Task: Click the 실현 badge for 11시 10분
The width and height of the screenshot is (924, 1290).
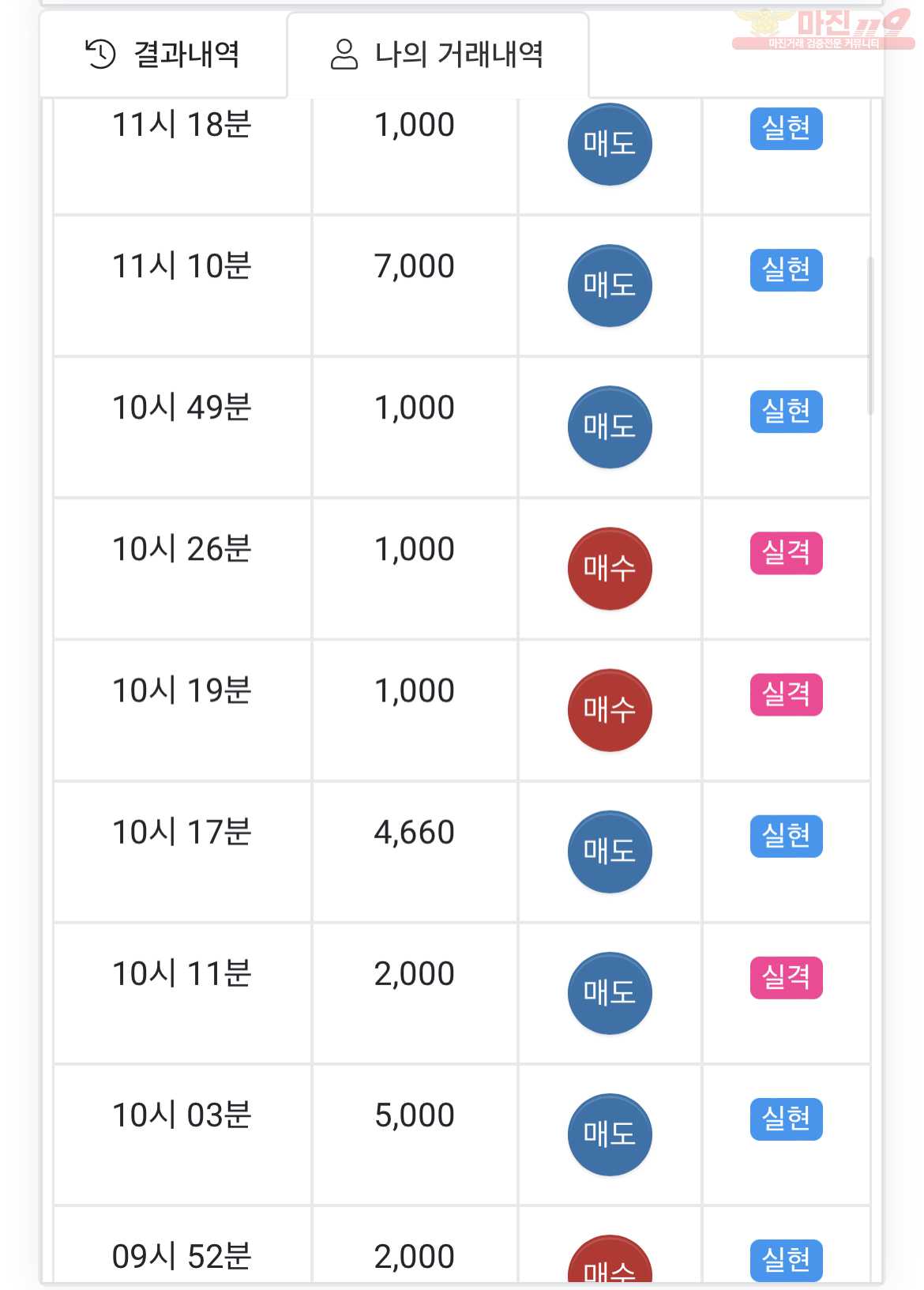Action: (787, 270)
